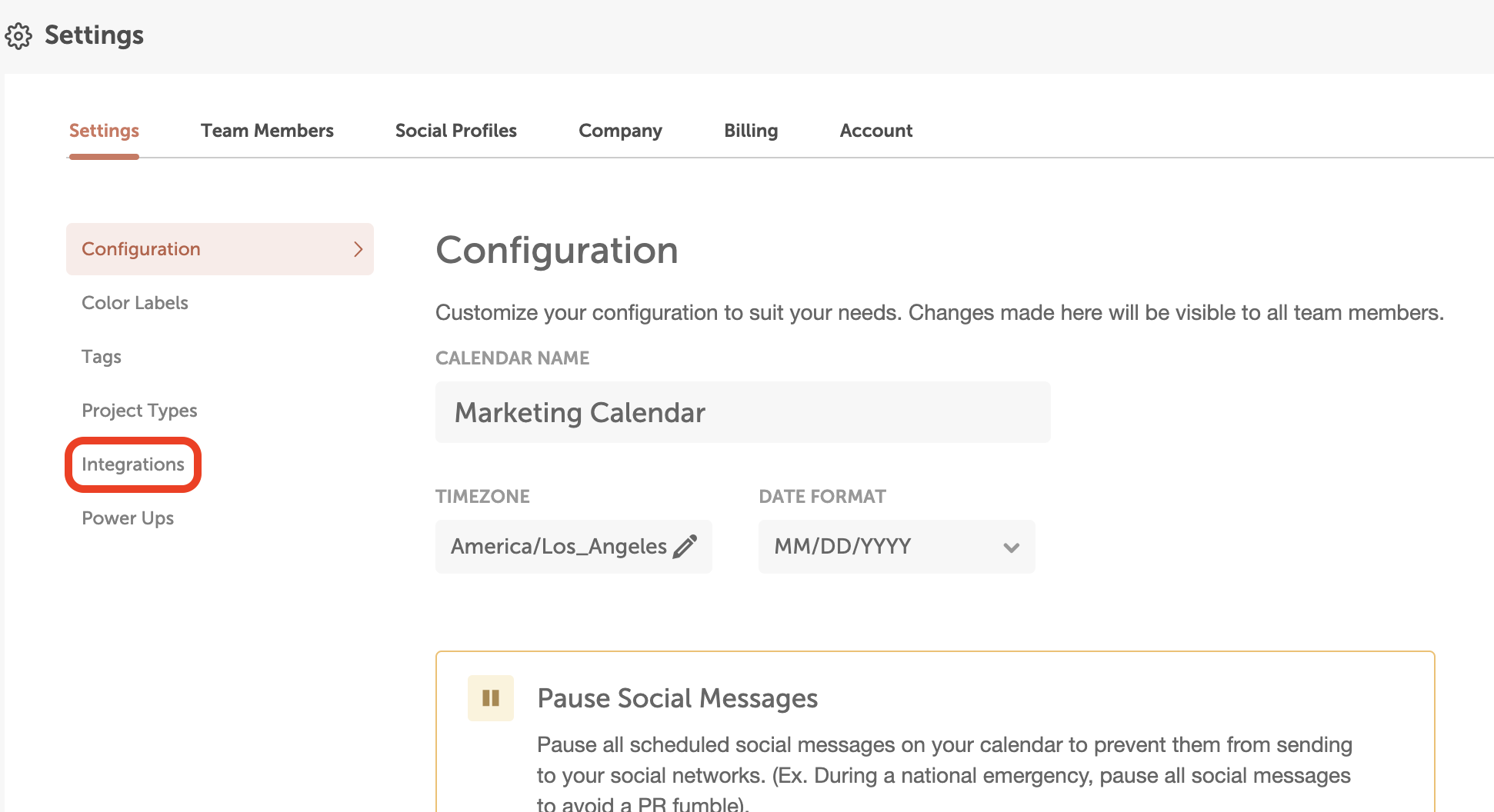Screen dimensions: 1494x812
Task: Open the Date Format dropdown
Action: point(896,547)
